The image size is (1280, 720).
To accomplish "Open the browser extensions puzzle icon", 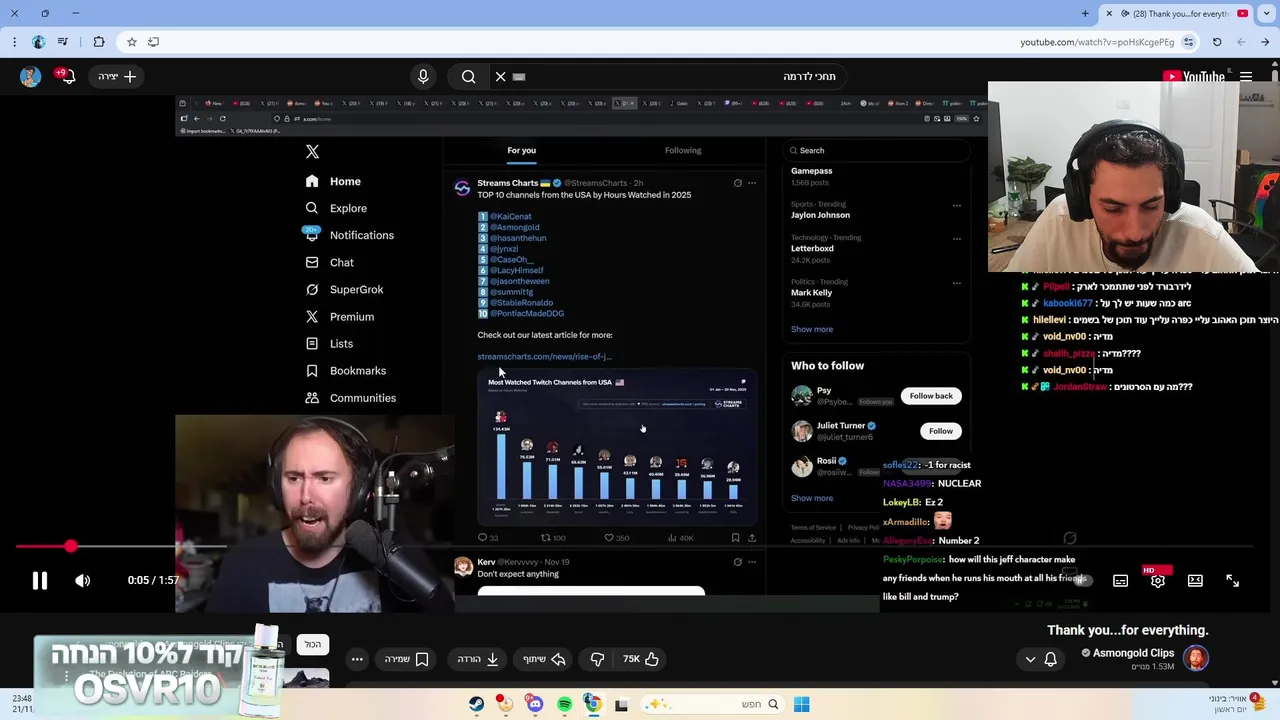I will [98, 42].
